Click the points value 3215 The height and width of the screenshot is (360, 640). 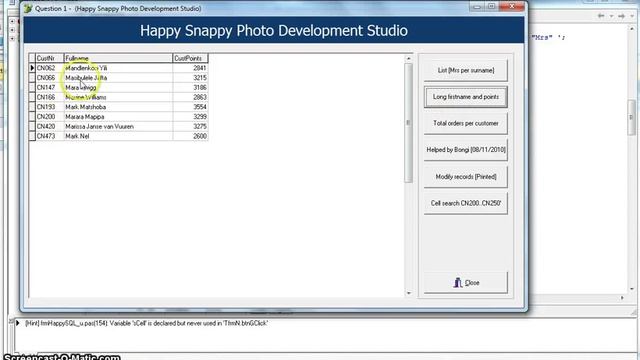[x=200, y=78]
